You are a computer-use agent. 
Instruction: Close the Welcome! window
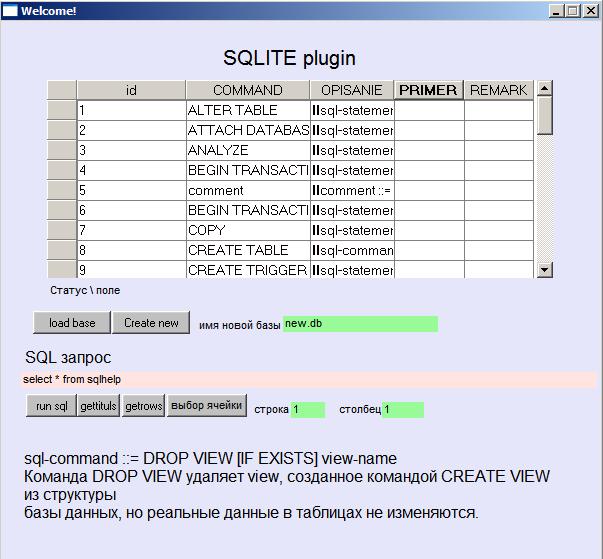(x=591, y=11)
